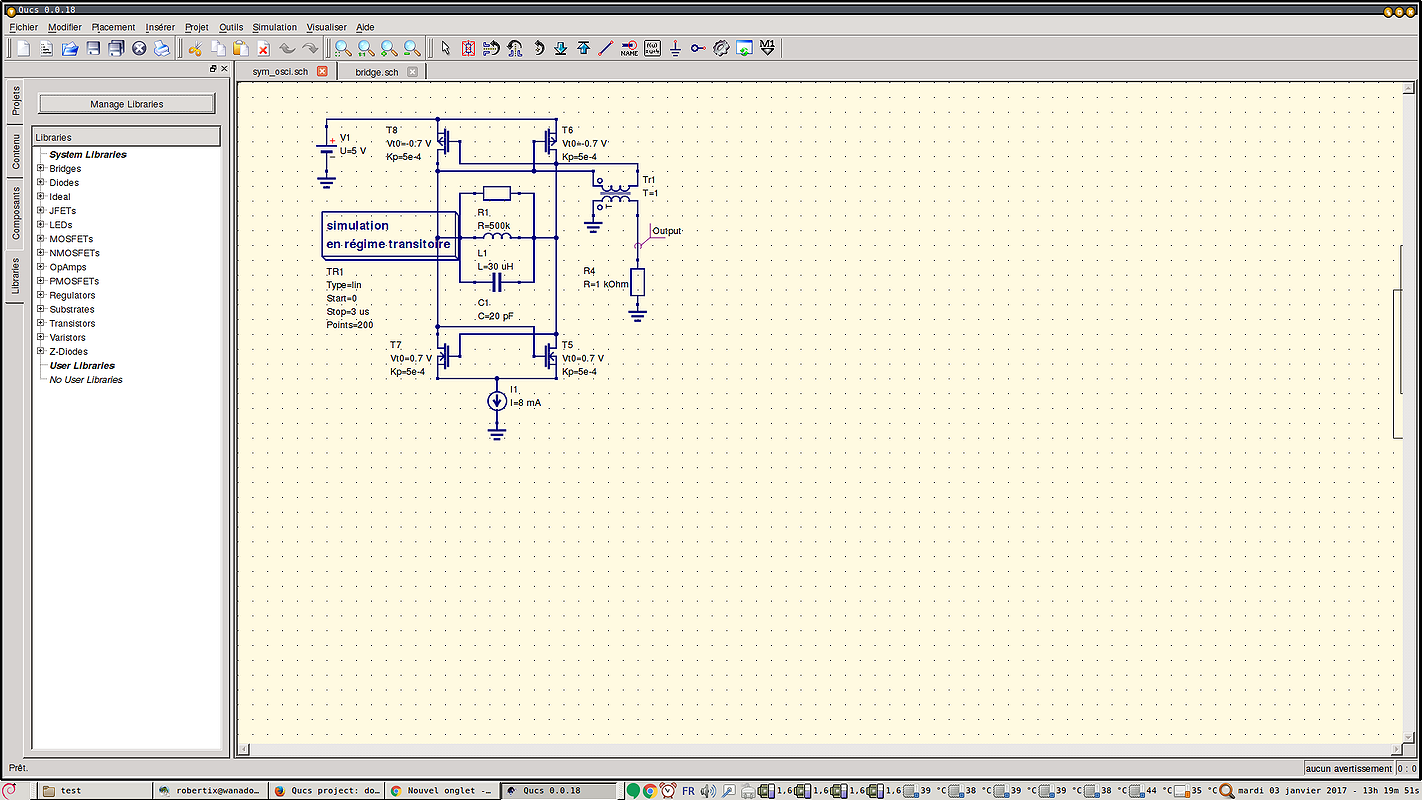Insert port tool

tap(698, 48)
